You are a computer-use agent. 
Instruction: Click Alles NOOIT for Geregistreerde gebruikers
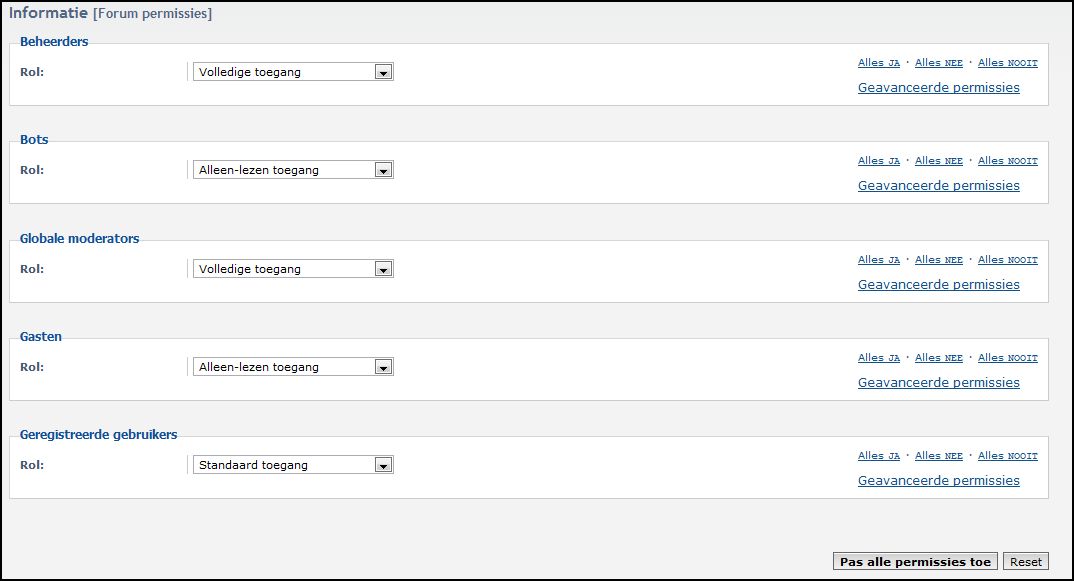pyautogui.click(x=1008, y=456)
